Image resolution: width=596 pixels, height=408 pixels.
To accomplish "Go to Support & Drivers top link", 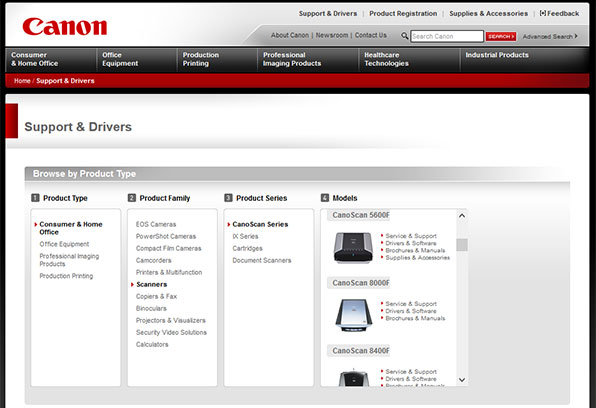I will 328,13.
